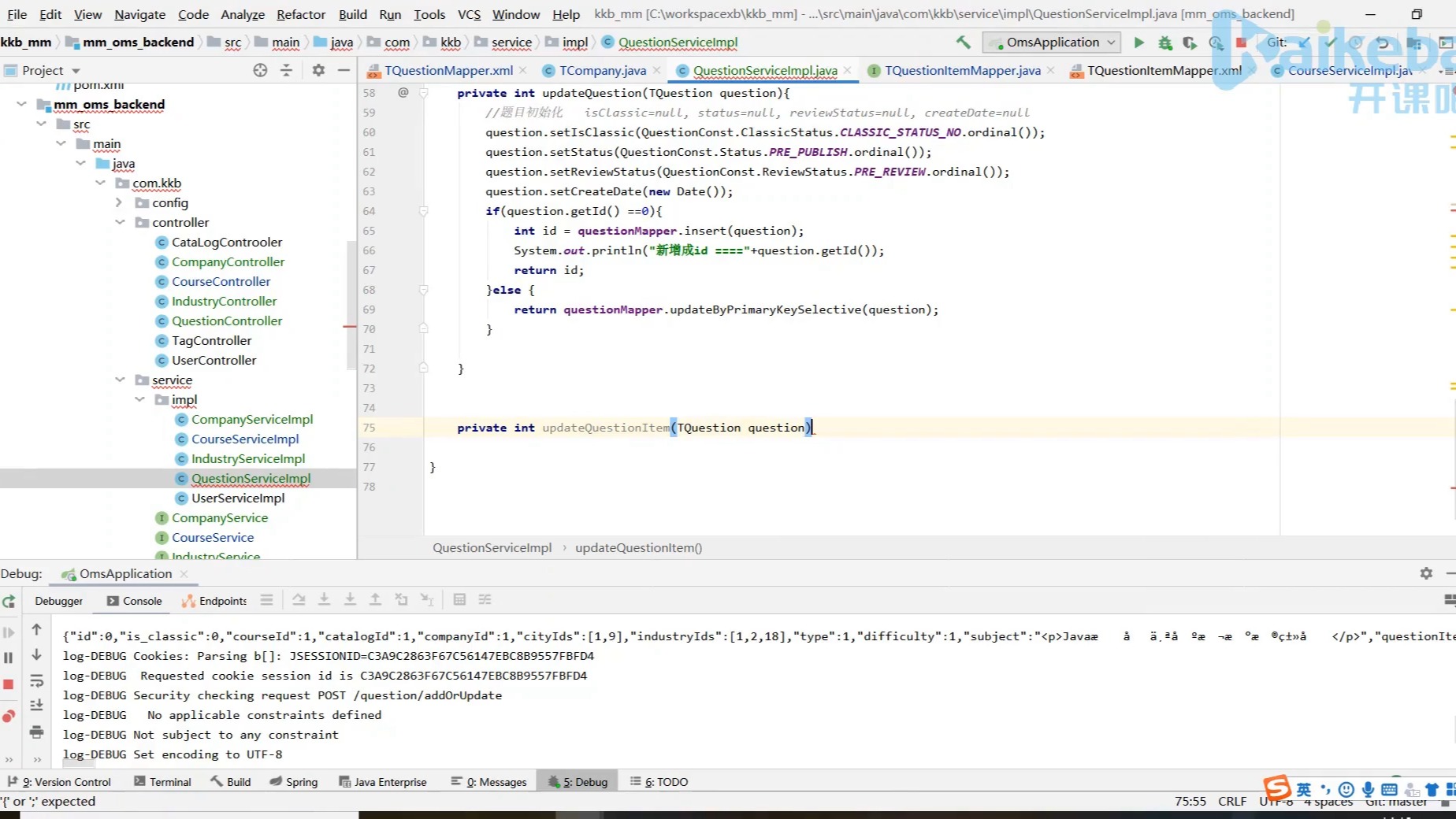The width and height of the screenshot is (1456, 819).
Task: Click the CRLF line separator in status bar
Action: pyautogui.click(x=1232, y=802)
